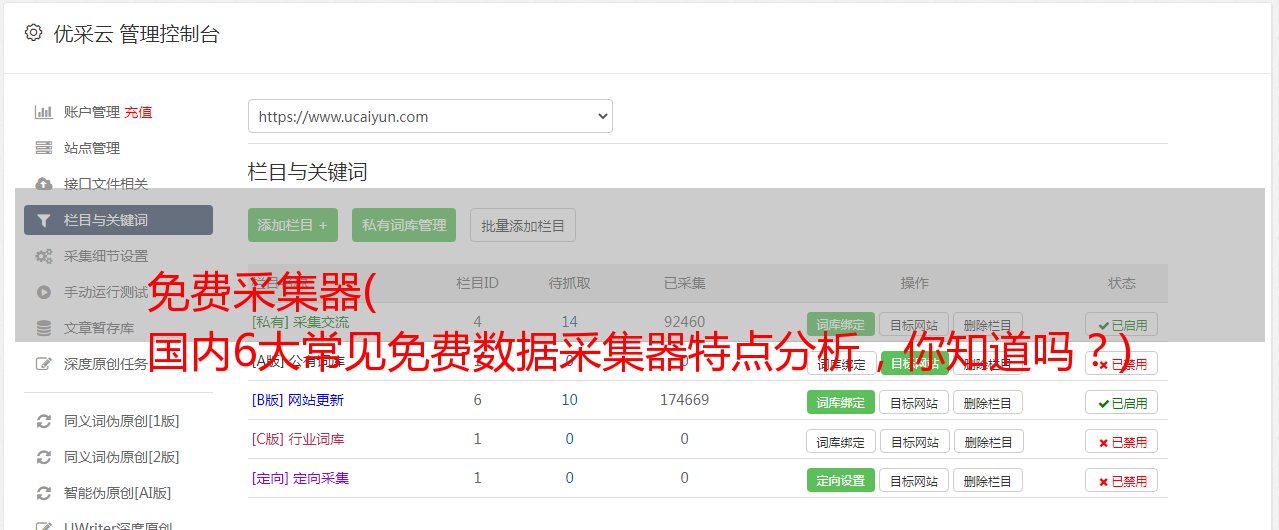Toggle 已启用 status for the 采集交流 row
Screen dimensions: 1279x530
[x=1122, y=324]
